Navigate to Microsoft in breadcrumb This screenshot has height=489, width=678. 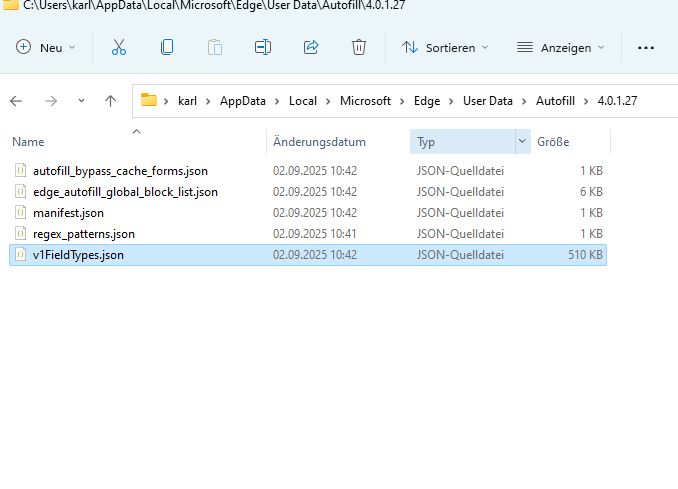(x=365, y=101)
